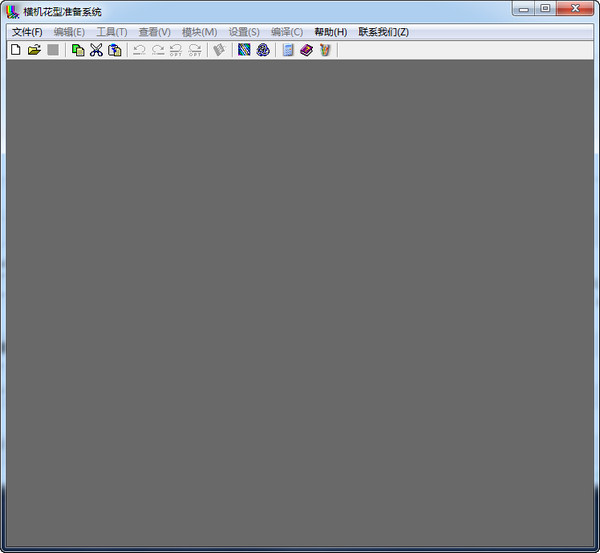The height and width of the screenshot is (553, 600).
Task: Click the undo arrow icon
Action: [139, 50]
